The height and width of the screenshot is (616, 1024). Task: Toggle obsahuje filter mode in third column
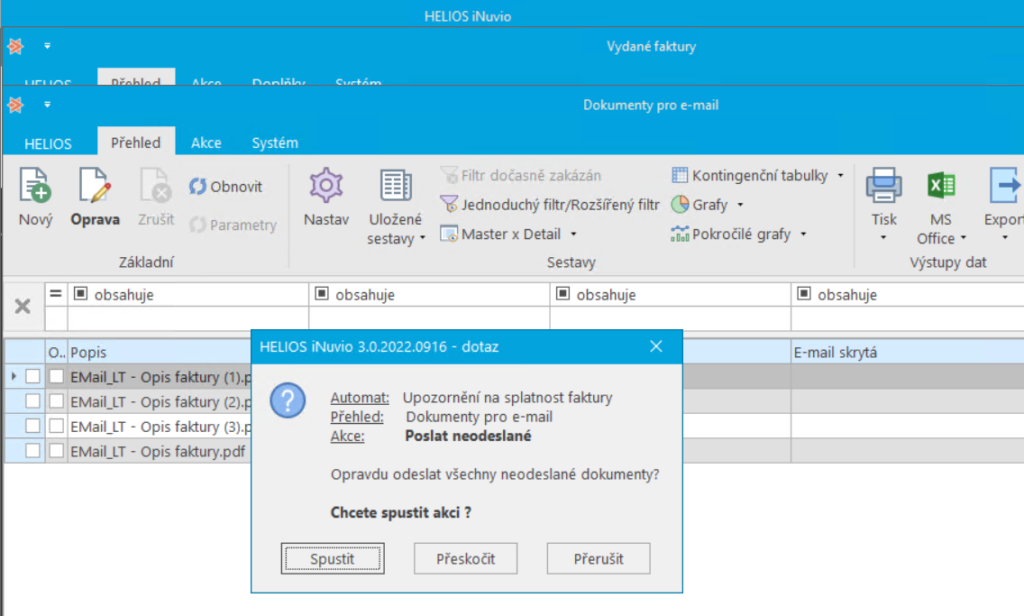[x=563, y=294]
